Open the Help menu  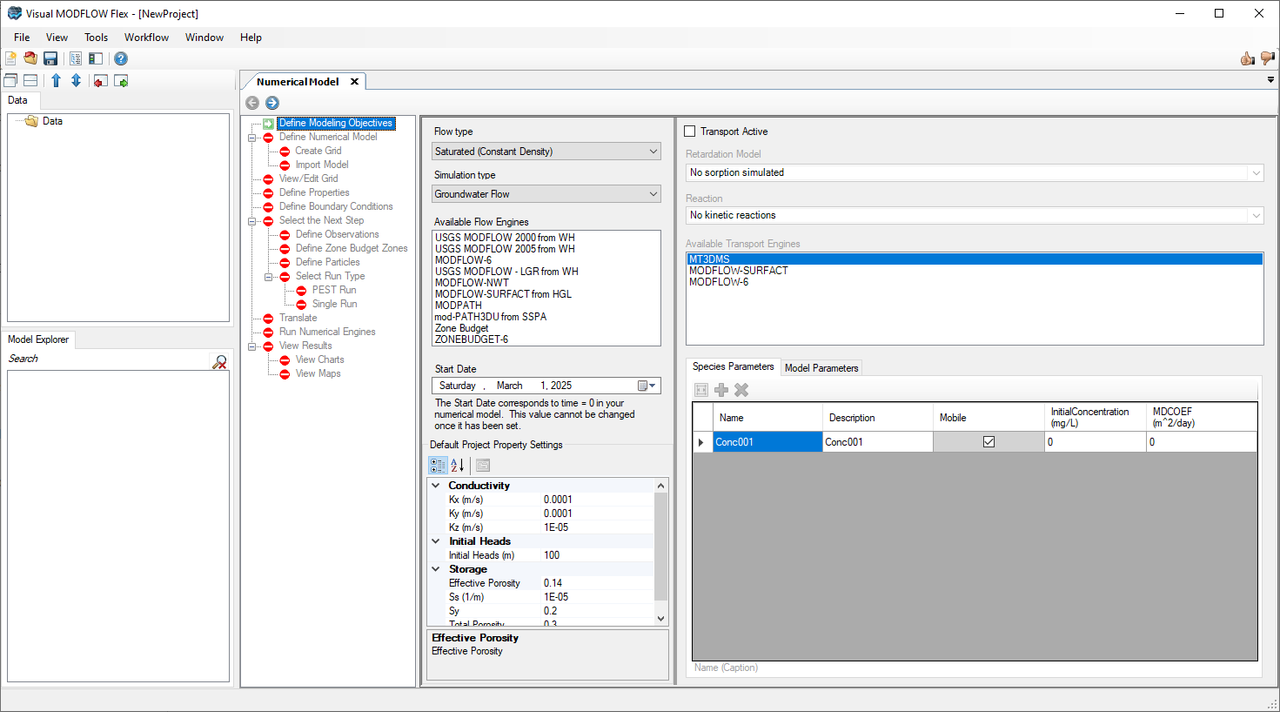(x=251, y=37)
